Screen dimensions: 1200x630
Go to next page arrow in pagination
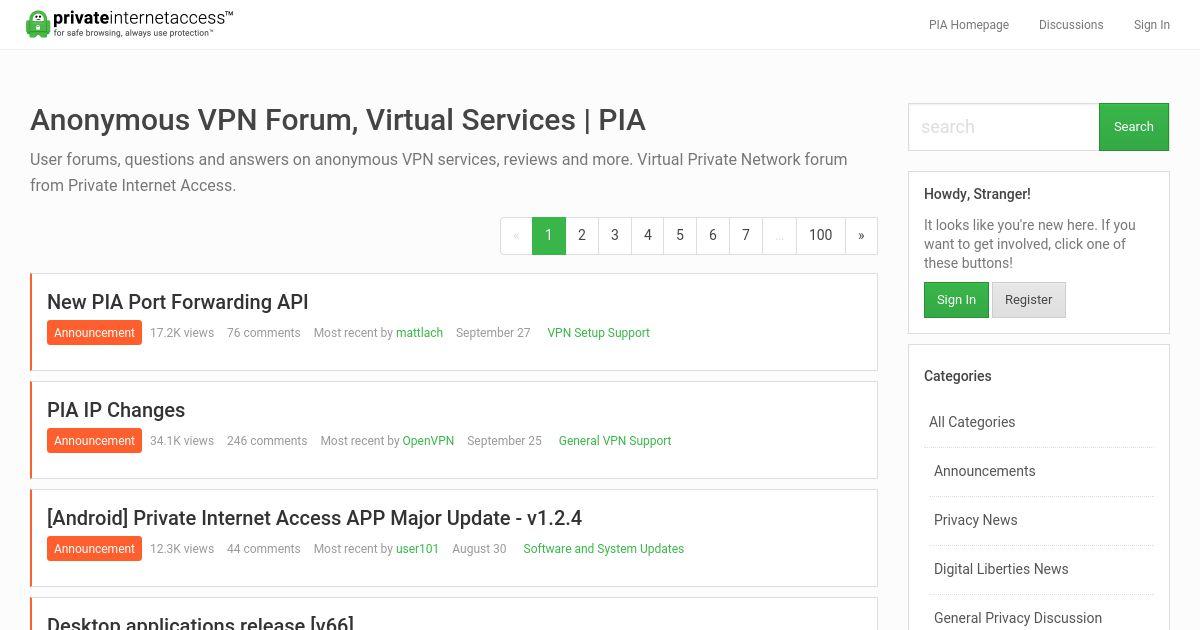pyautogui.click(x=861, y=235)
